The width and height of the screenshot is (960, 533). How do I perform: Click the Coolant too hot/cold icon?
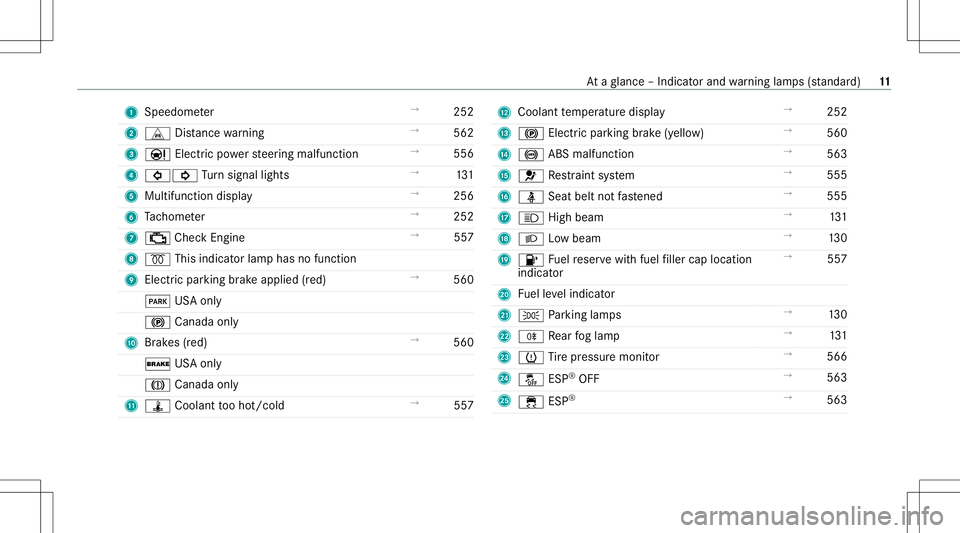157,406
